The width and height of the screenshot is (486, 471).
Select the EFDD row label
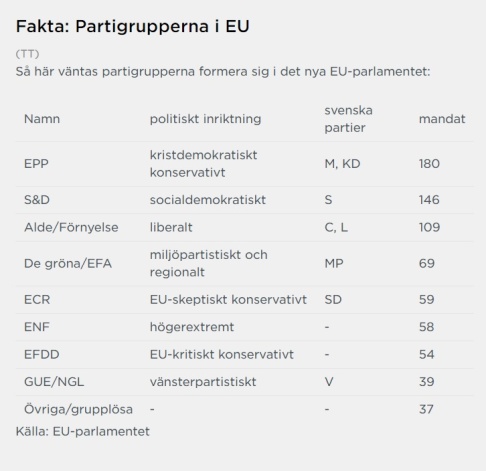coord(42,354)
